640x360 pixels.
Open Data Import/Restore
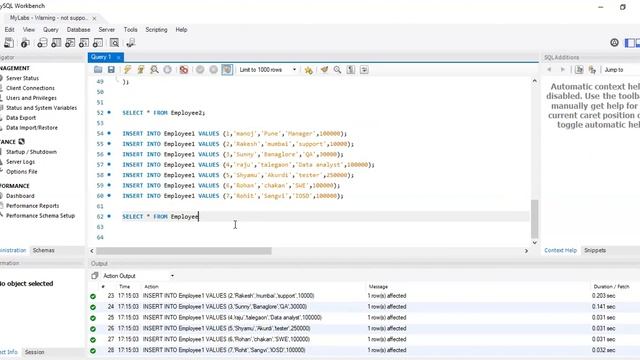click(x=32, y=127)
